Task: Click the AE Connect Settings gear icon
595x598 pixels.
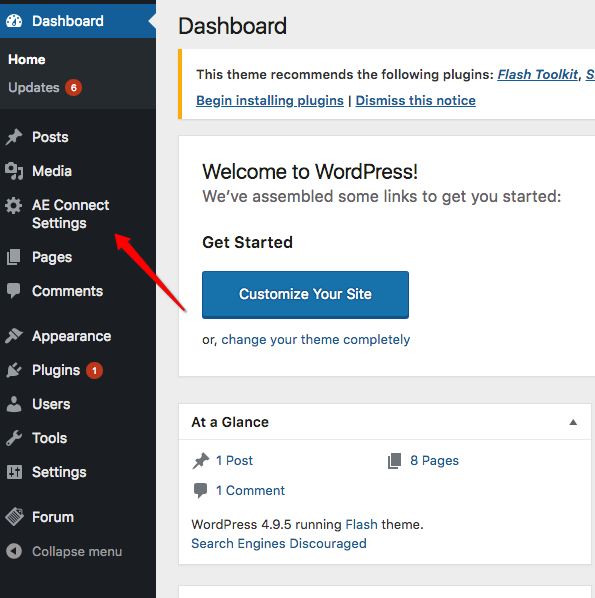Action: click(x=14, y=206)
